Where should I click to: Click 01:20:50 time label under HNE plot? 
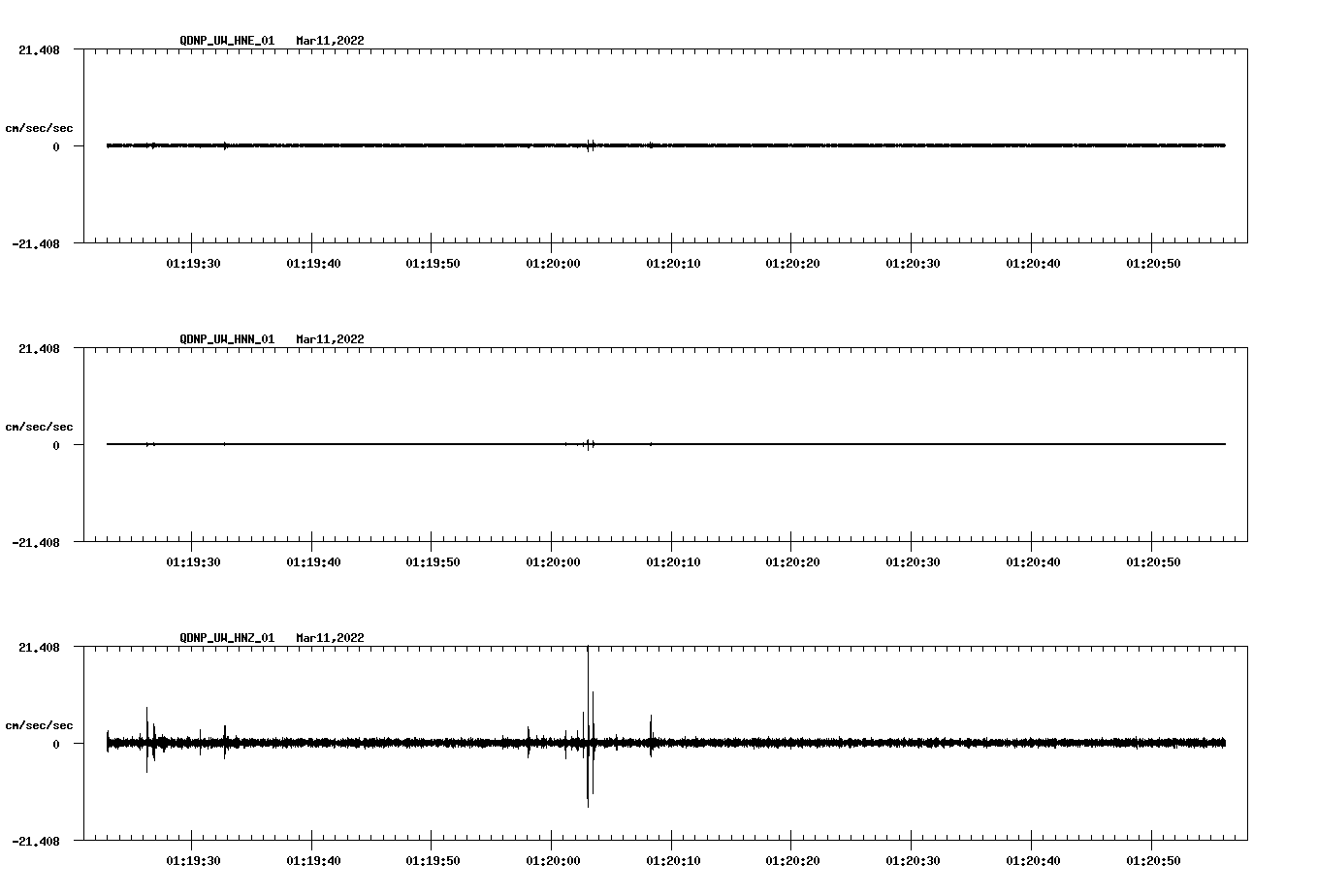point(1152,264)
